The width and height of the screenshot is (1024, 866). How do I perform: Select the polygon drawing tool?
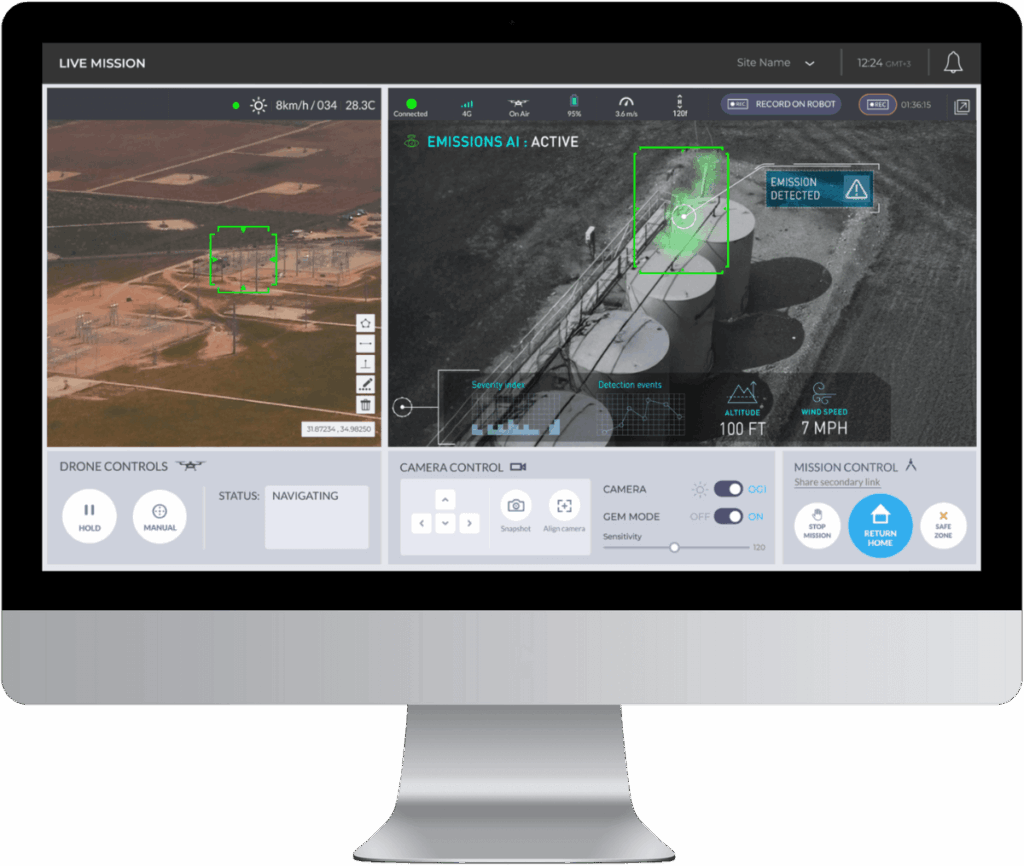tap(366, 323)
